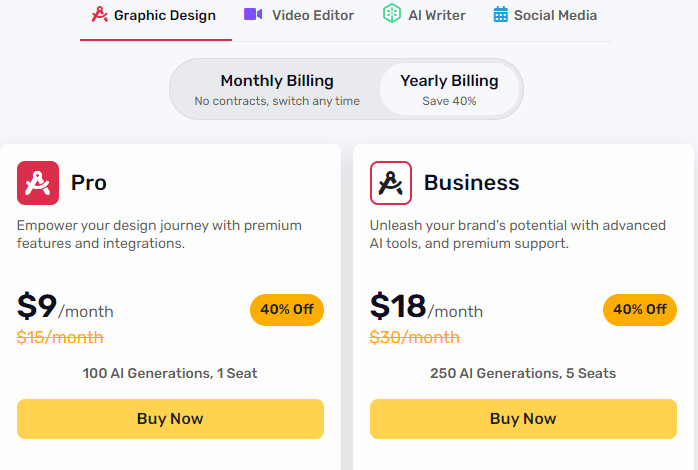
Task: Click the purple Video Editor camera icon
Action: [x=253, y=14]
